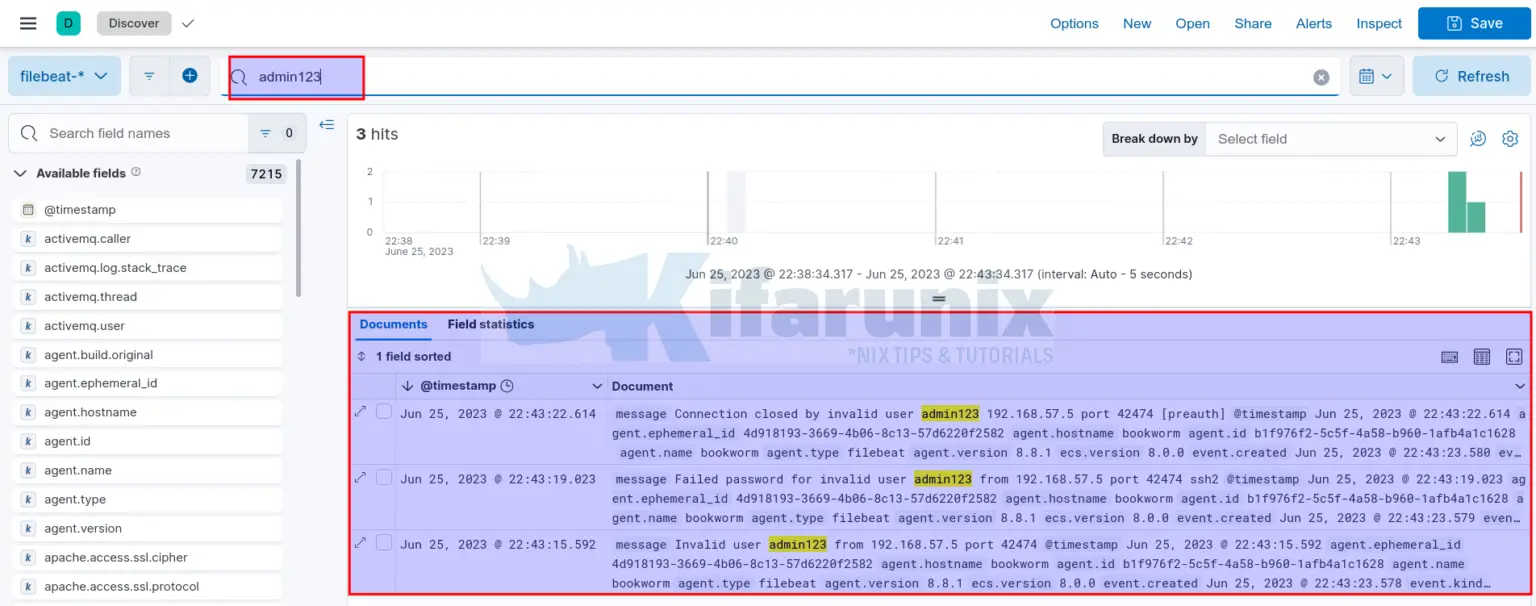Viewport: 1536px width, 606px height.
Task: Tick the 22:43:19.023 row checkbox
Action: (384, 478)
